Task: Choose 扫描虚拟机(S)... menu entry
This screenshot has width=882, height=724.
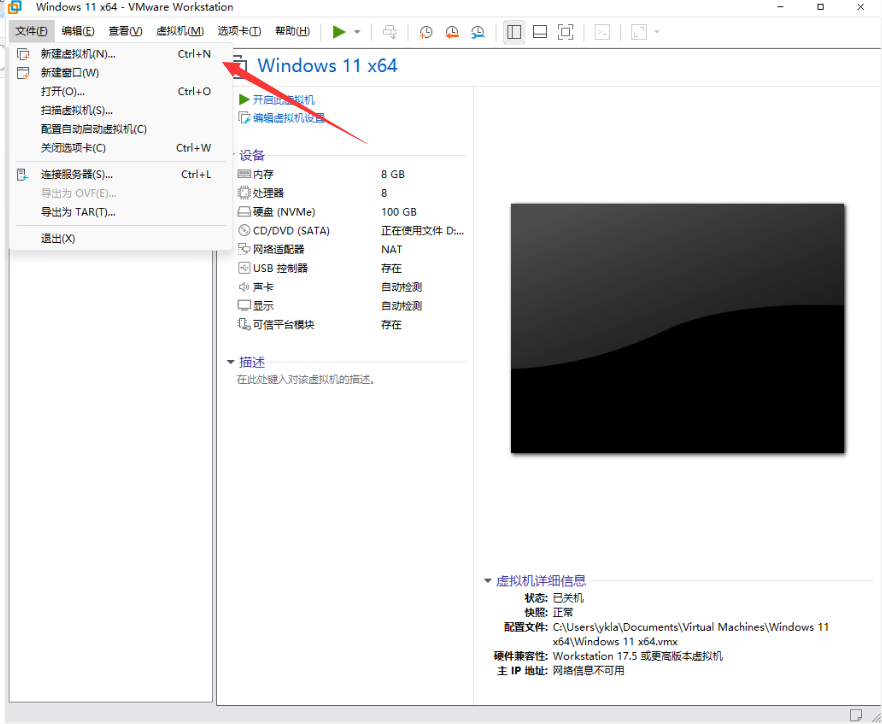Action: (120, 110)
